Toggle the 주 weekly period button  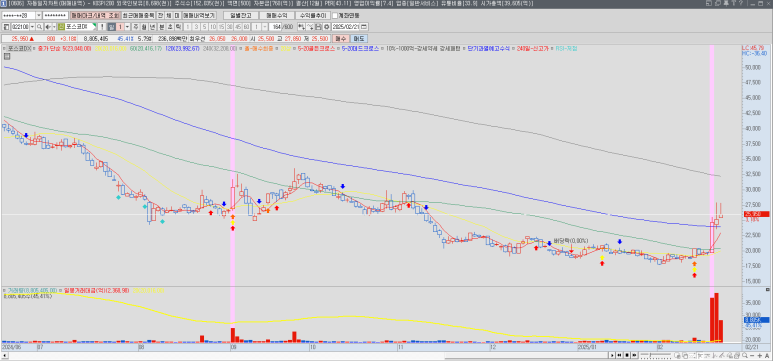click(136, 27)
